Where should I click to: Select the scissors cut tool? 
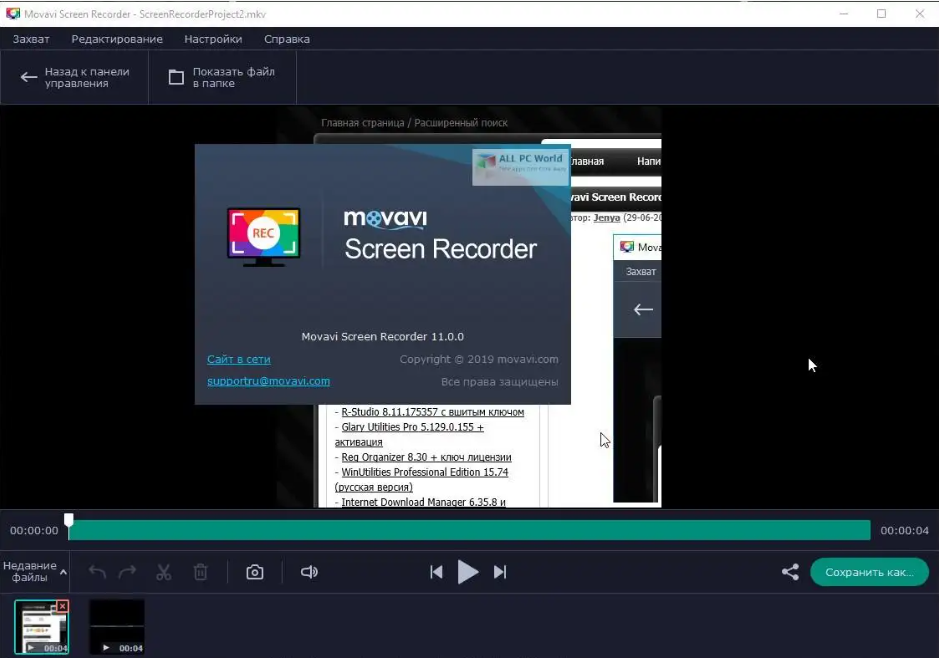[x=164, y=572]
